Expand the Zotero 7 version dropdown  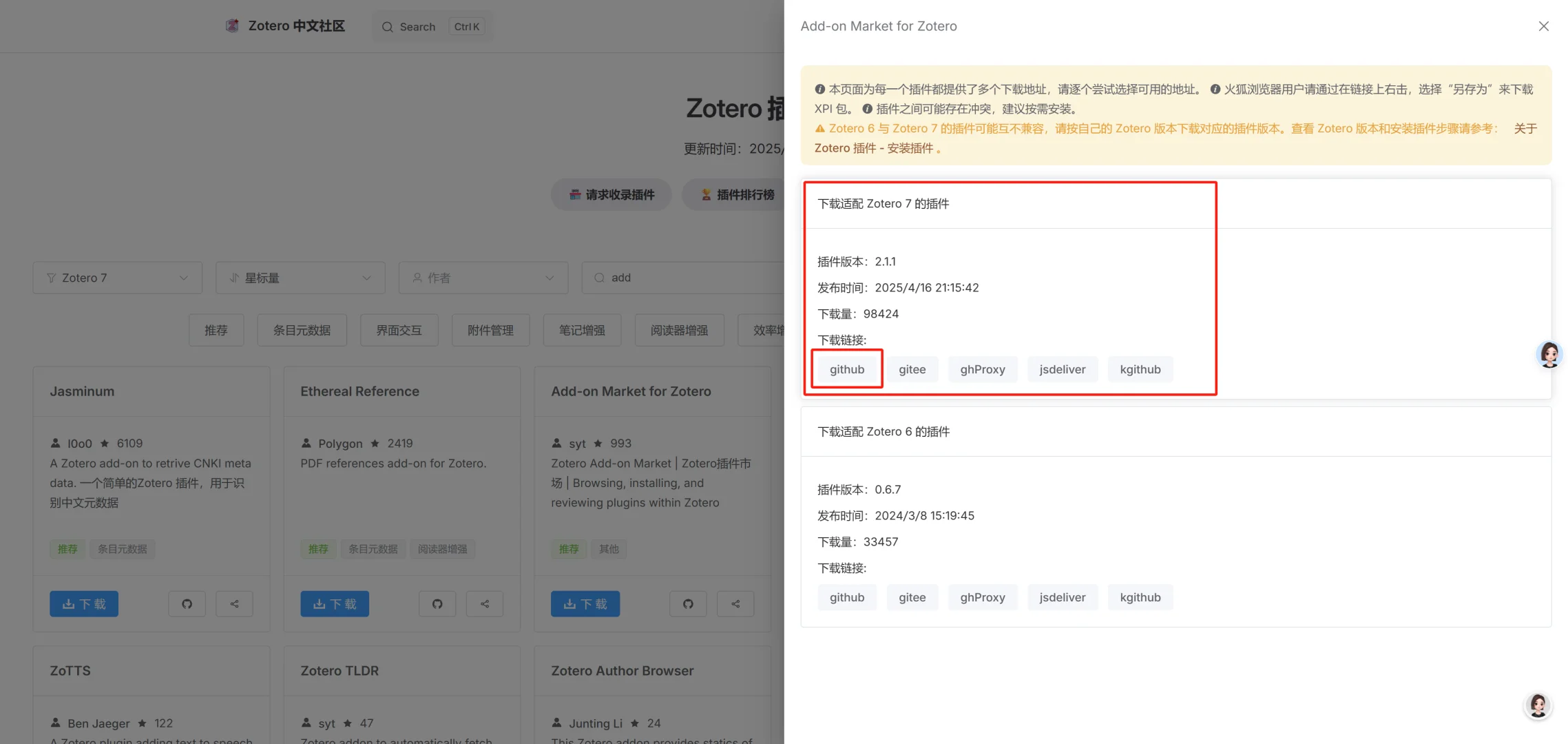(117, 278)
